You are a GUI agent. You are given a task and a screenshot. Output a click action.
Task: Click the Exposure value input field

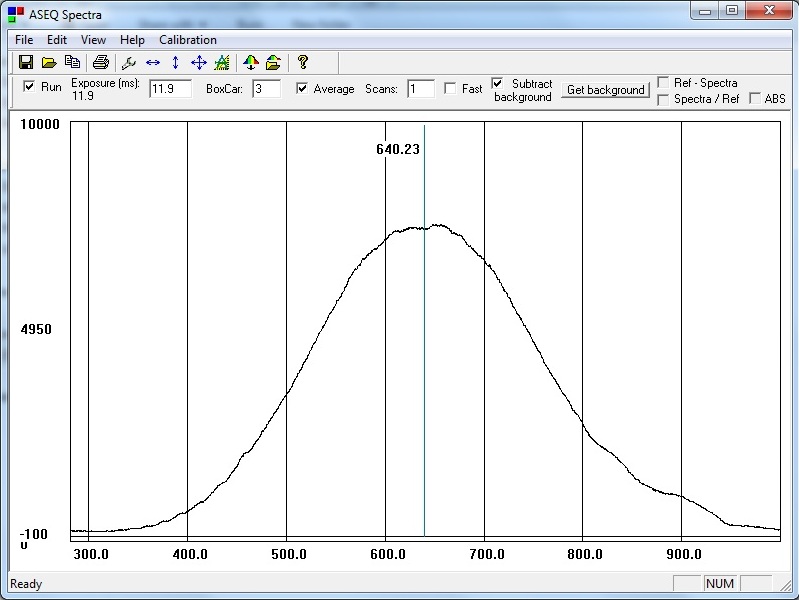point(169,89)
